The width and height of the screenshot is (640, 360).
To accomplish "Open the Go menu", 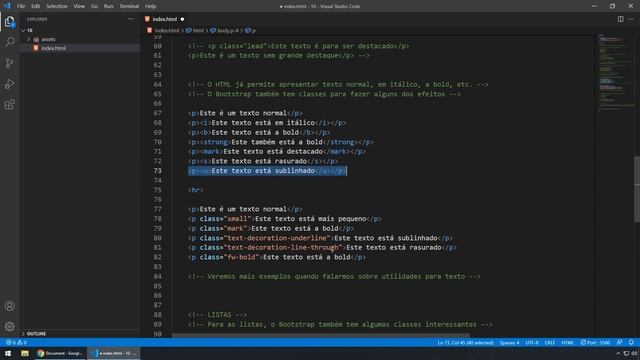I will pos(94,6).
